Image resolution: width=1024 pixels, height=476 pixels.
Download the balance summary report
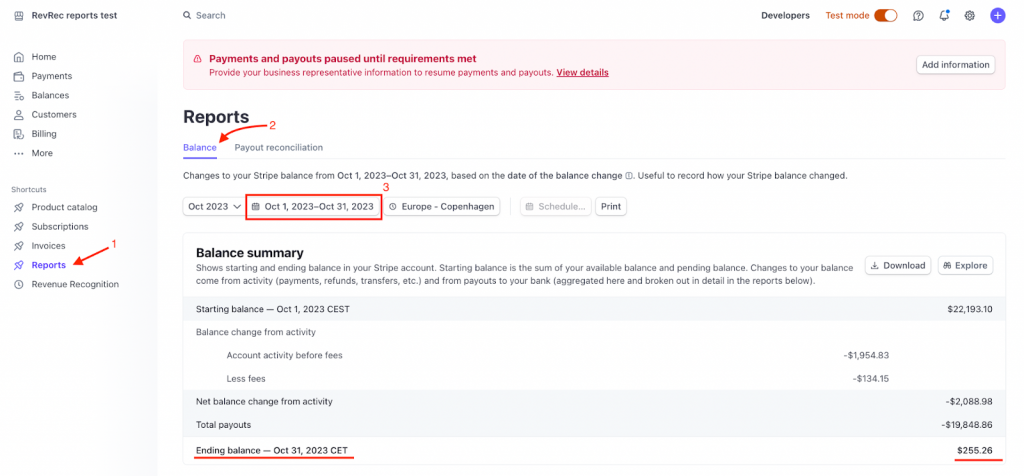(x=897, y=266)
